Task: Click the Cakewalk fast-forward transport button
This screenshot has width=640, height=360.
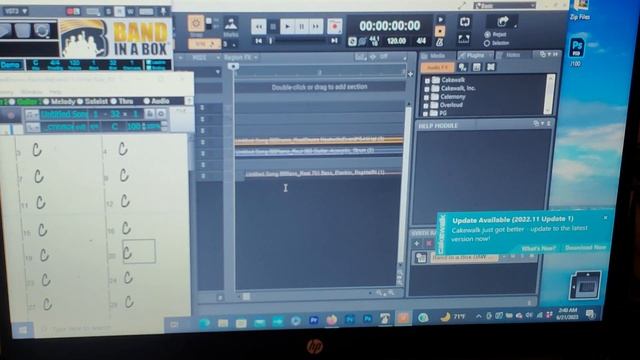Action: 316,27
